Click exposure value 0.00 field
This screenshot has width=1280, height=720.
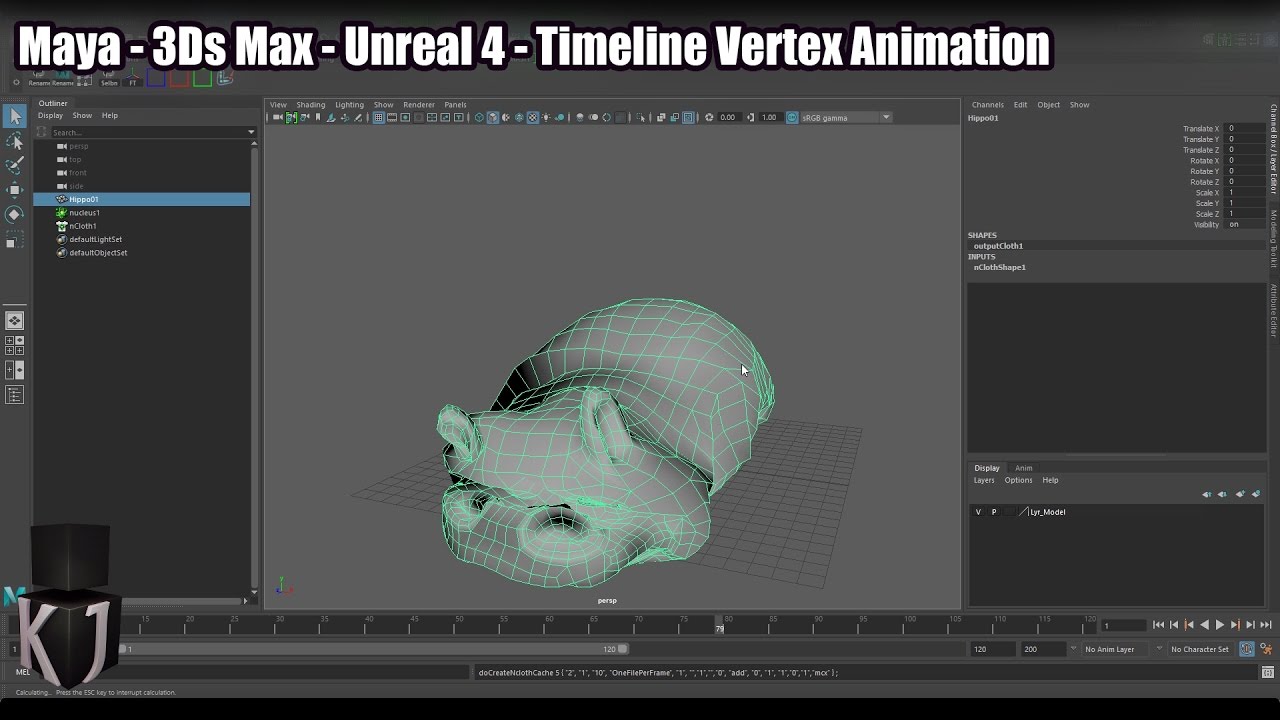[x=729, y=117]
